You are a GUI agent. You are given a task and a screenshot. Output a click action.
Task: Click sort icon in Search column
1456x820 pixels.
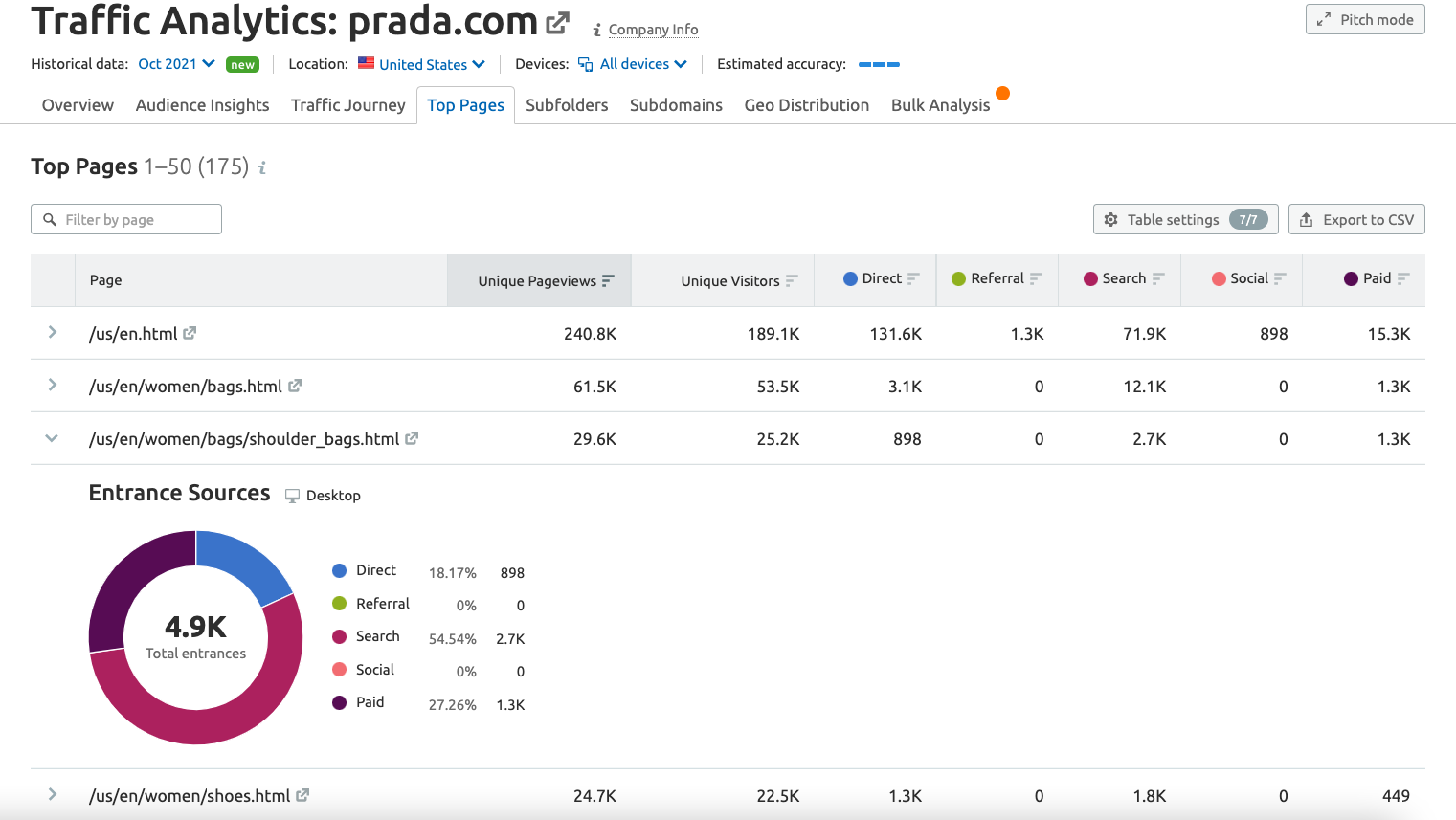(x=1158, y=278)
